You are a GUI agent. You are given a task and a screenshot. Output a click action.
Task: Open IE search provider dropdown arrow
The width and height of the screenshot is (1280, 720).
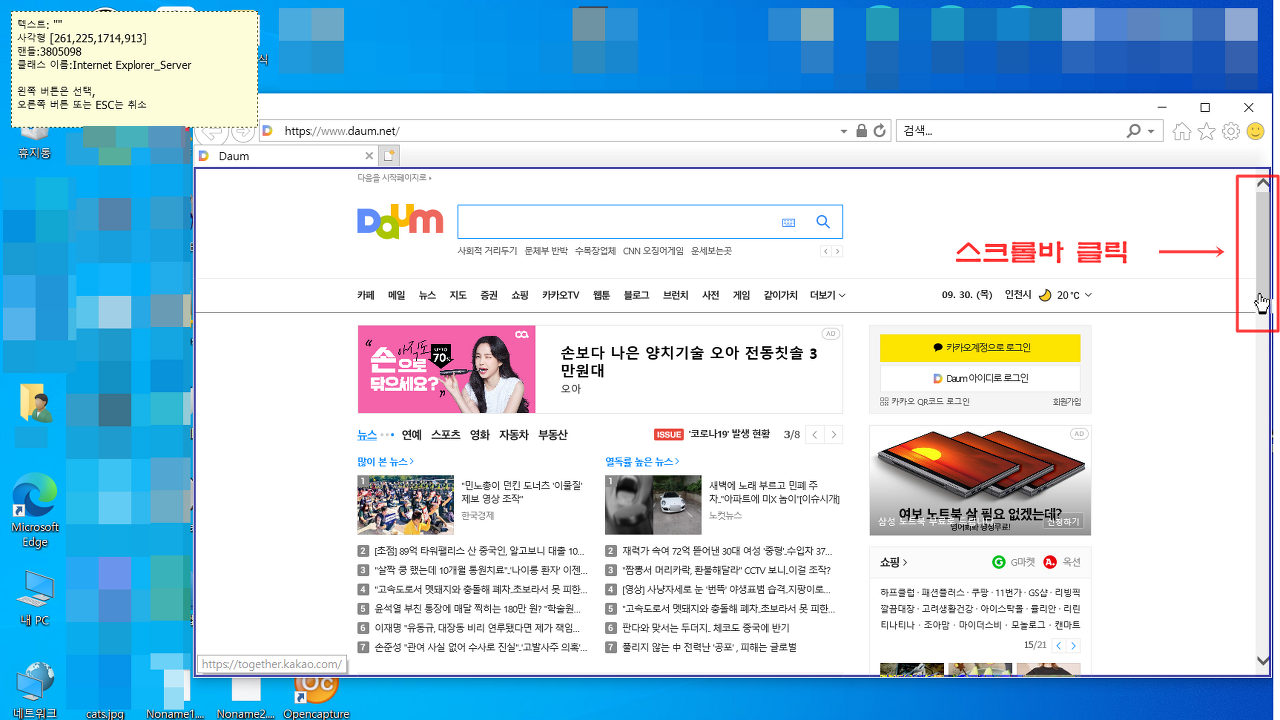pyautogui.click(x=1152, y=131)
